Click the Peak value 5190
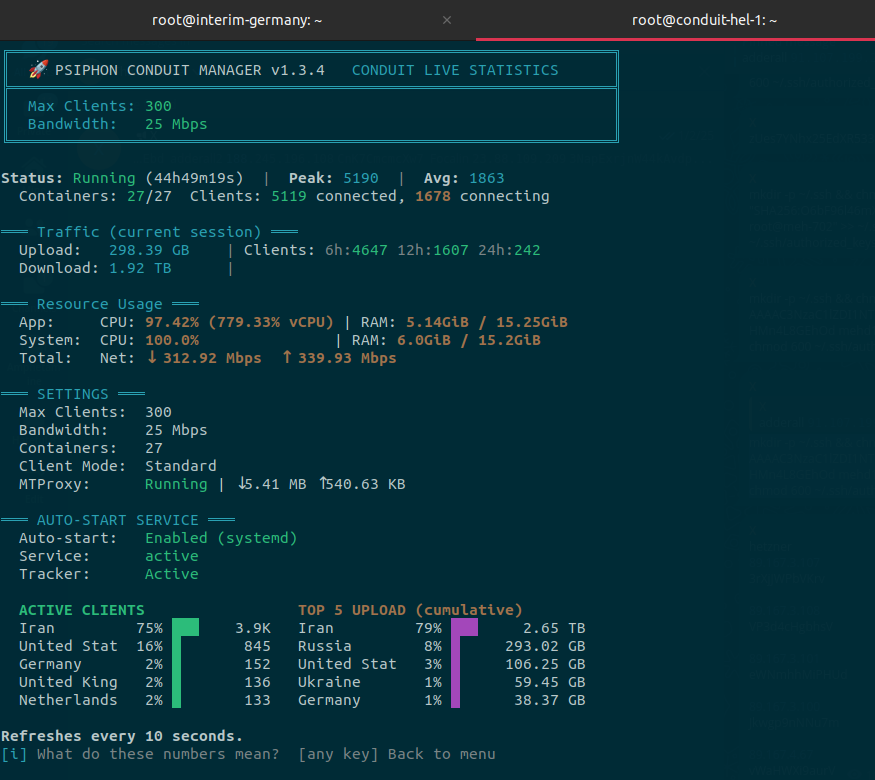This screenshot has height=780, width=875. click(x=360, y=178)
